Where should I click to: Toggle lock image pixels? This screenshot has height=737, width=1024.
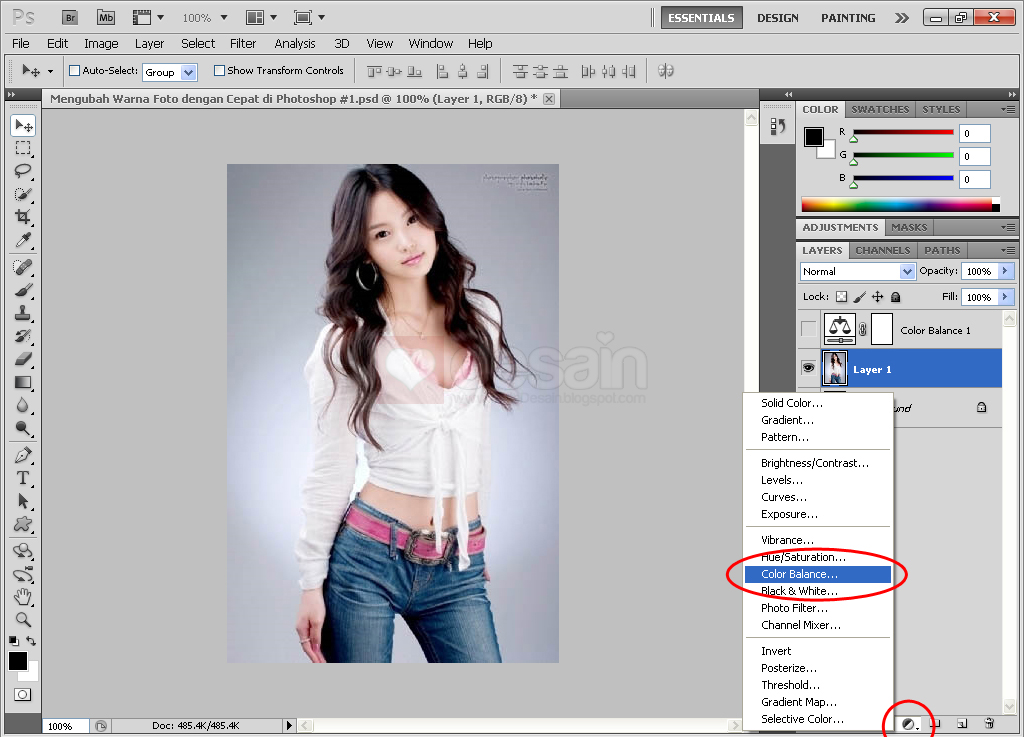pyautogui.click(x=859, y=297)
